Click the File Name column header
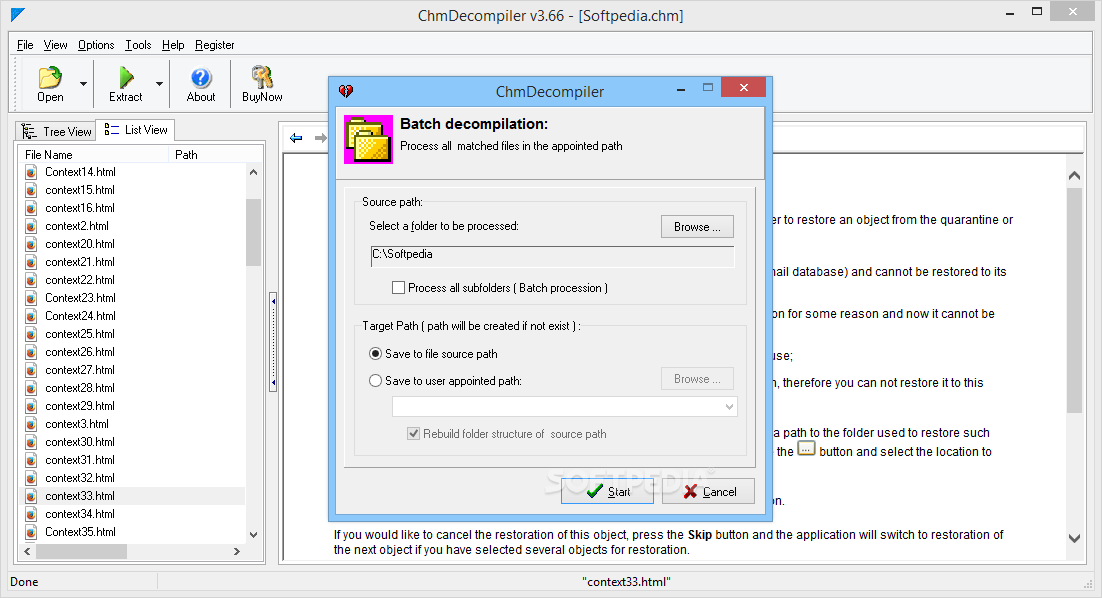 pos(94,155)
